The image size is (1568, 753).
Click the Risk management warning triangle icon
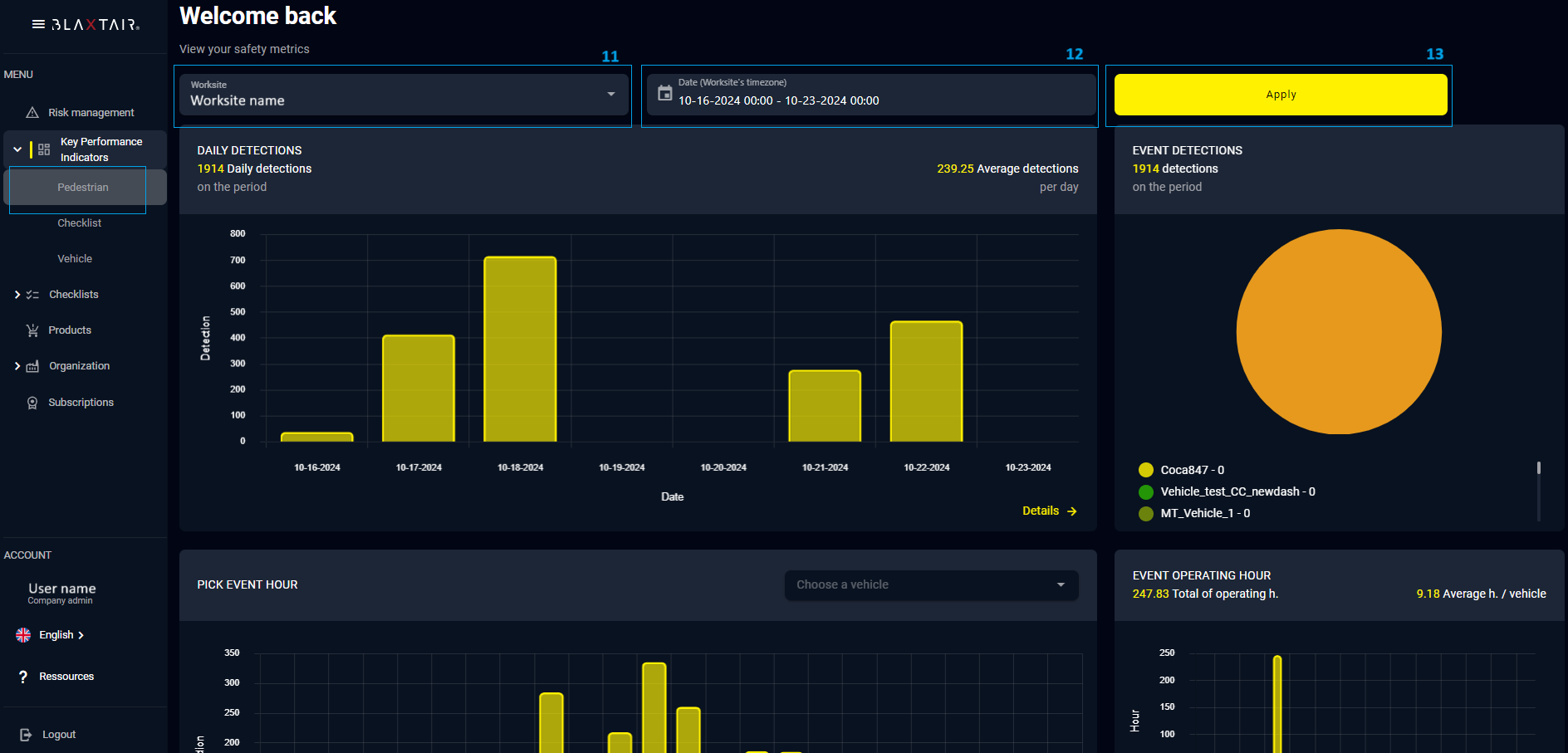32,112
